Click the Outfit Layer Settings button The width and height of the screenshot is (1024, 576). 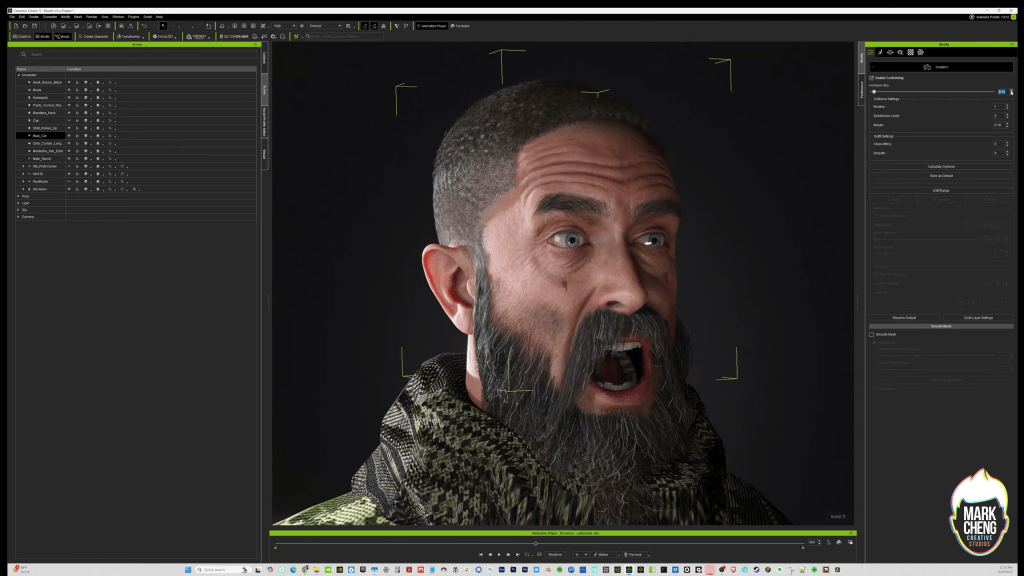[x=978, y=318]
